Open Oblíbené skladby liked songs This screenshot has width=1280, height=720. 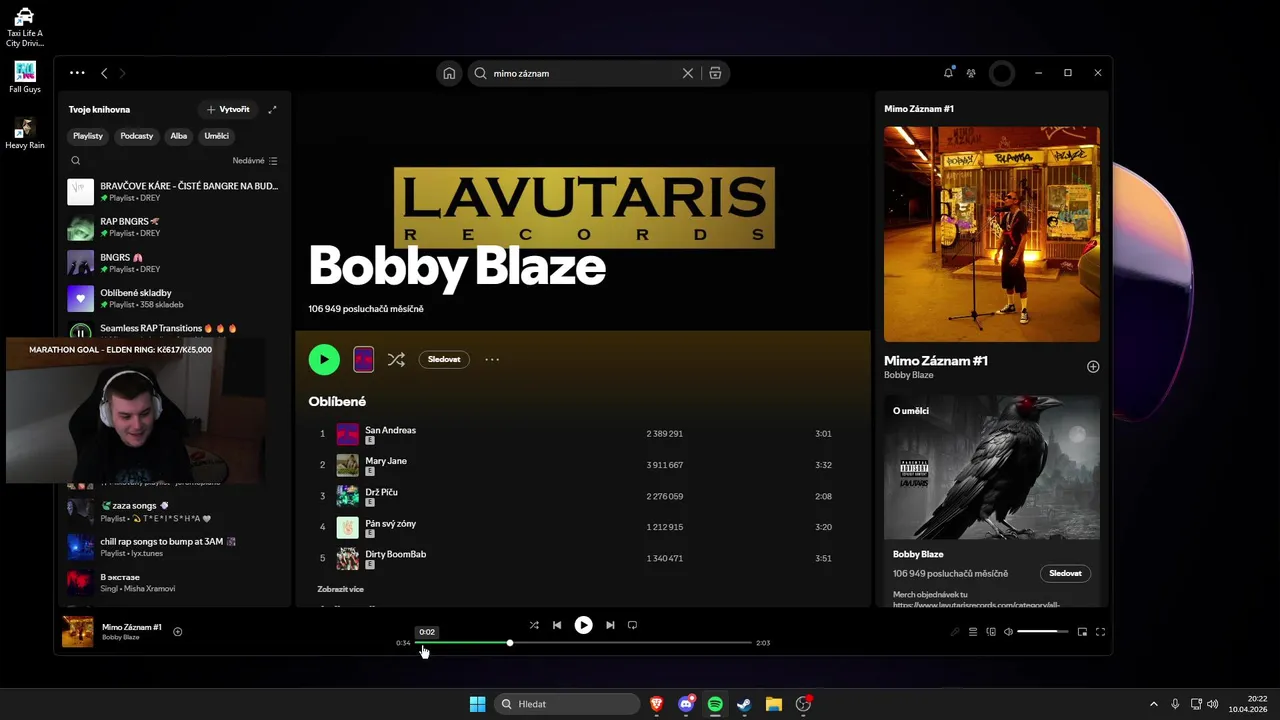174,298
